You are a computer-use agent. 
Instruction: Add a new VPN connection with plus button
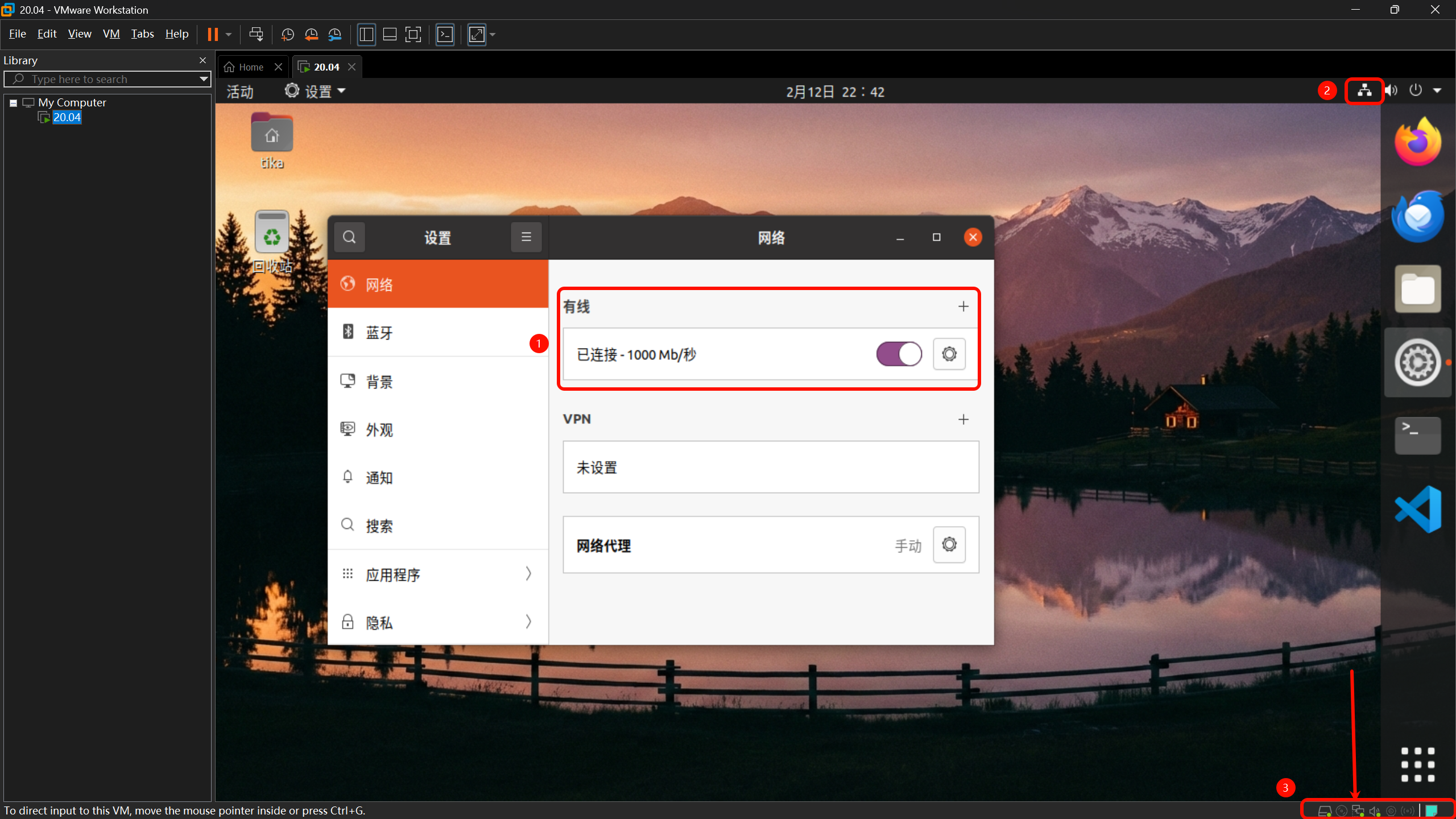(x=963, y=419)
